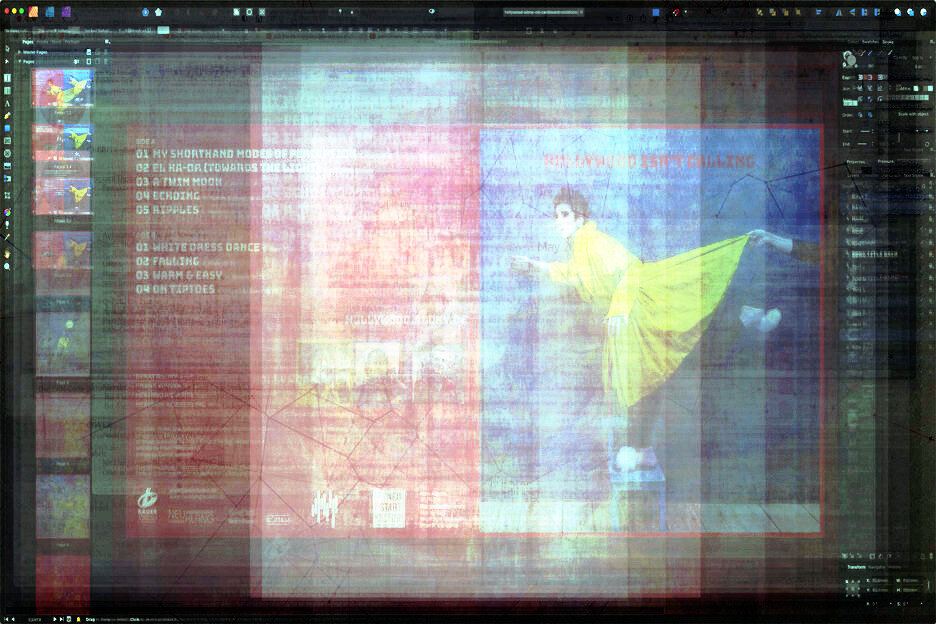Expand the Master Pages section

click(20, 53)
